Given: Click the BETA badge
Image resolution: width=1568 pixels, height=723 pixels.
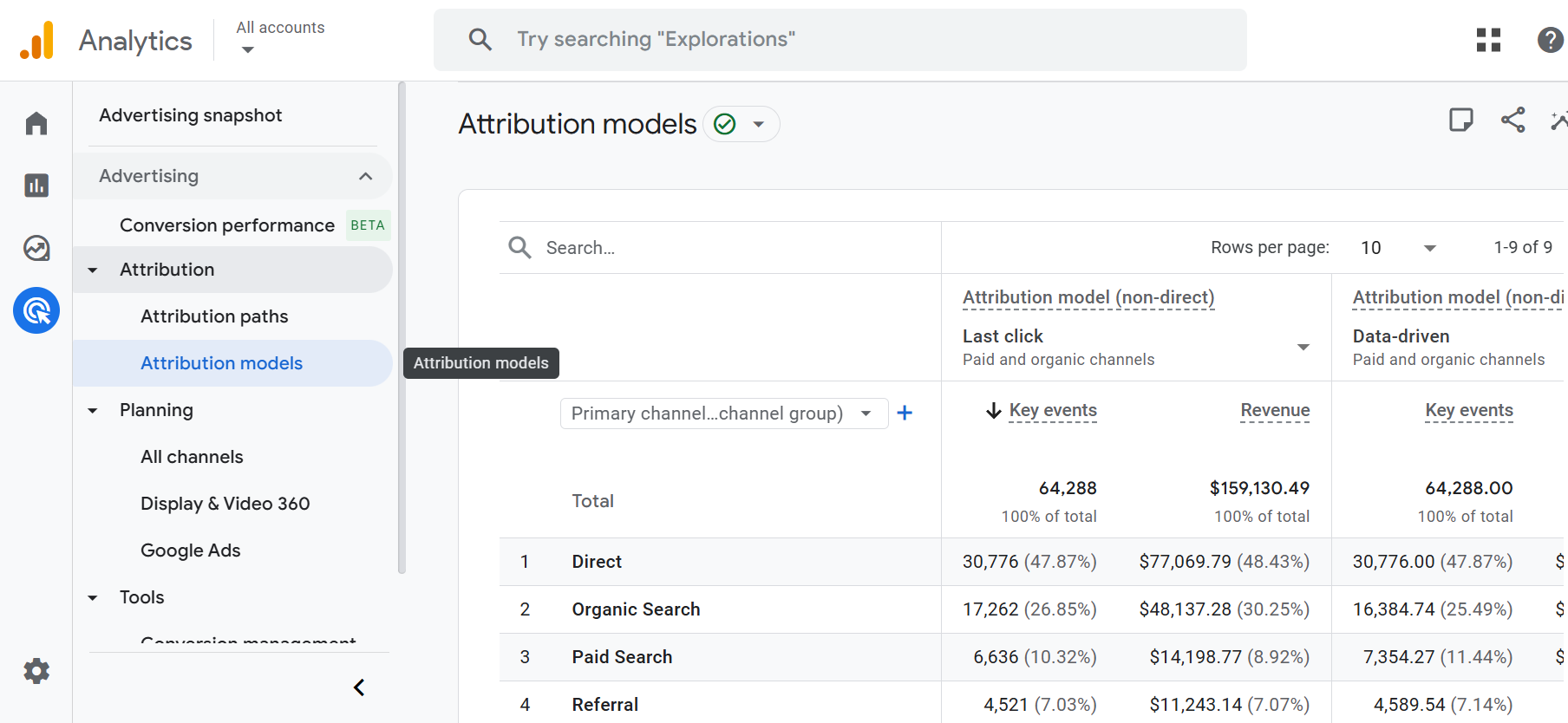Looking at the screenshot, I should pyautogui.click(x=368, y=225).
